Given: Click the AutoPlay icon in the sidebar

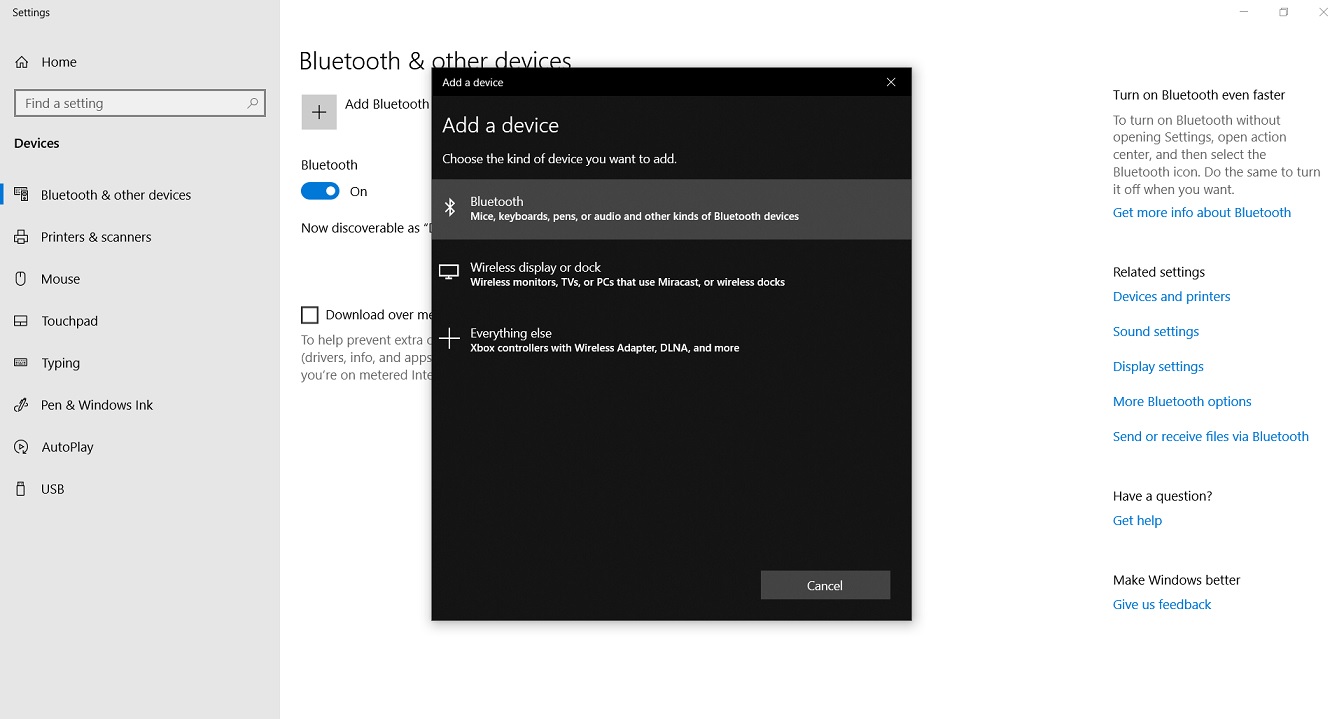Looking at the screenshot, I should point(22,447).
